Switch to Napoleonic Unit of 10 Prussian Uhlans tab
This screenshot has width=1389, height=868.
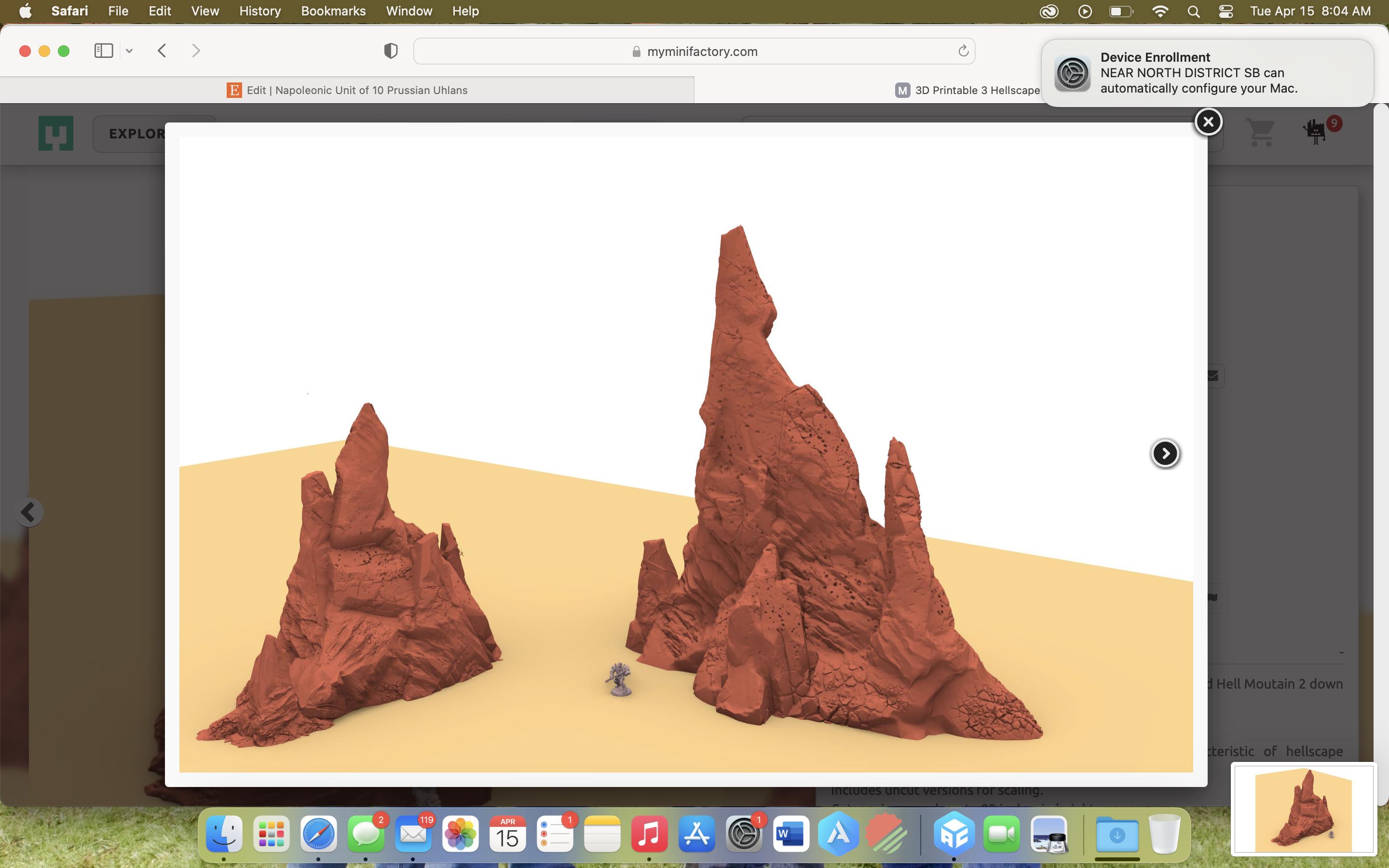coord(347,90)
